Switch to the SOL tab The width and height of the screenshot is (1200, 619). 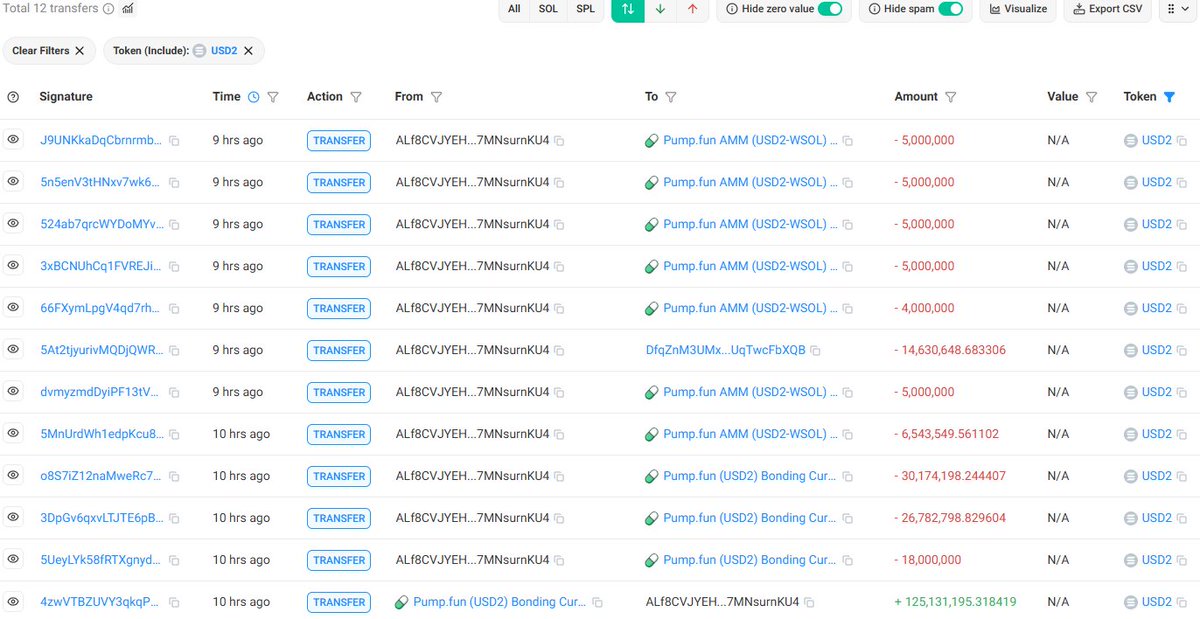click(x=548, y=9)
